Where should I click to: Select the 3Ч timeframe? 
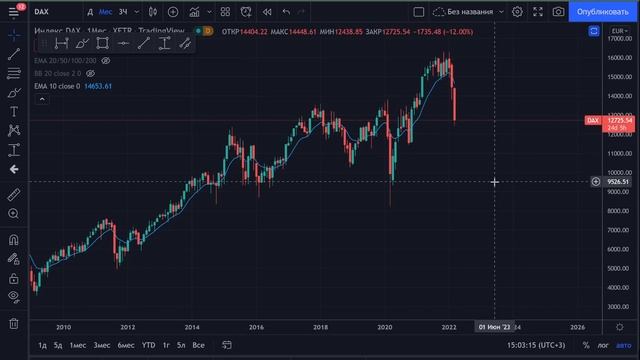(123, 12)
